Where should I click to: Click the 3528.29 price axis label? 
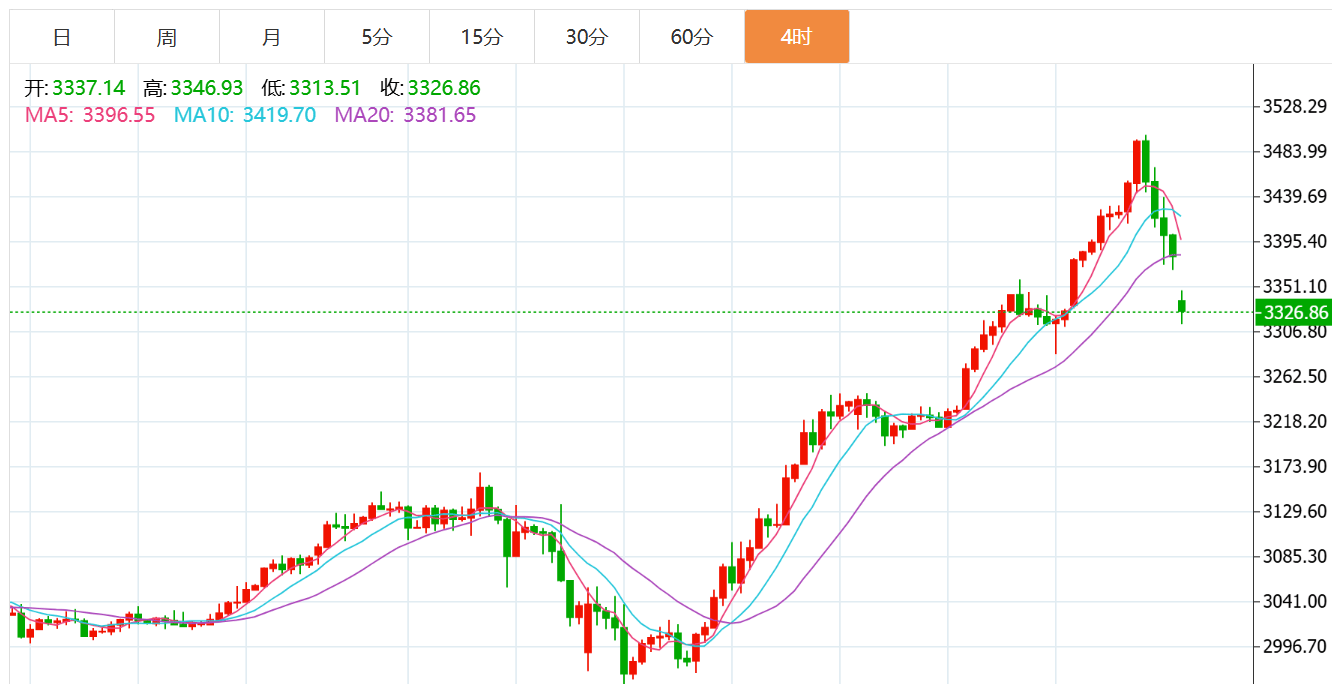(1294, 107)
